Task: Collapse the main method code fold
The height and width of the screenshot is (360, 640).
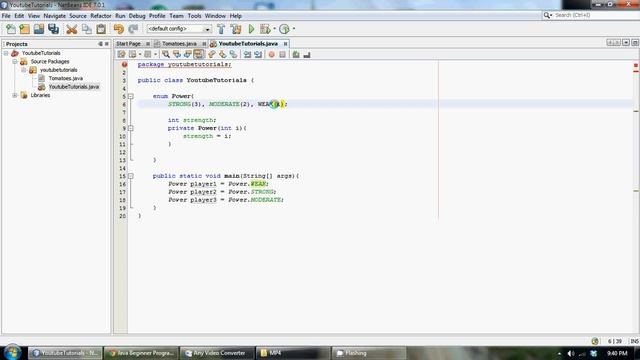Action: [131, 176]
